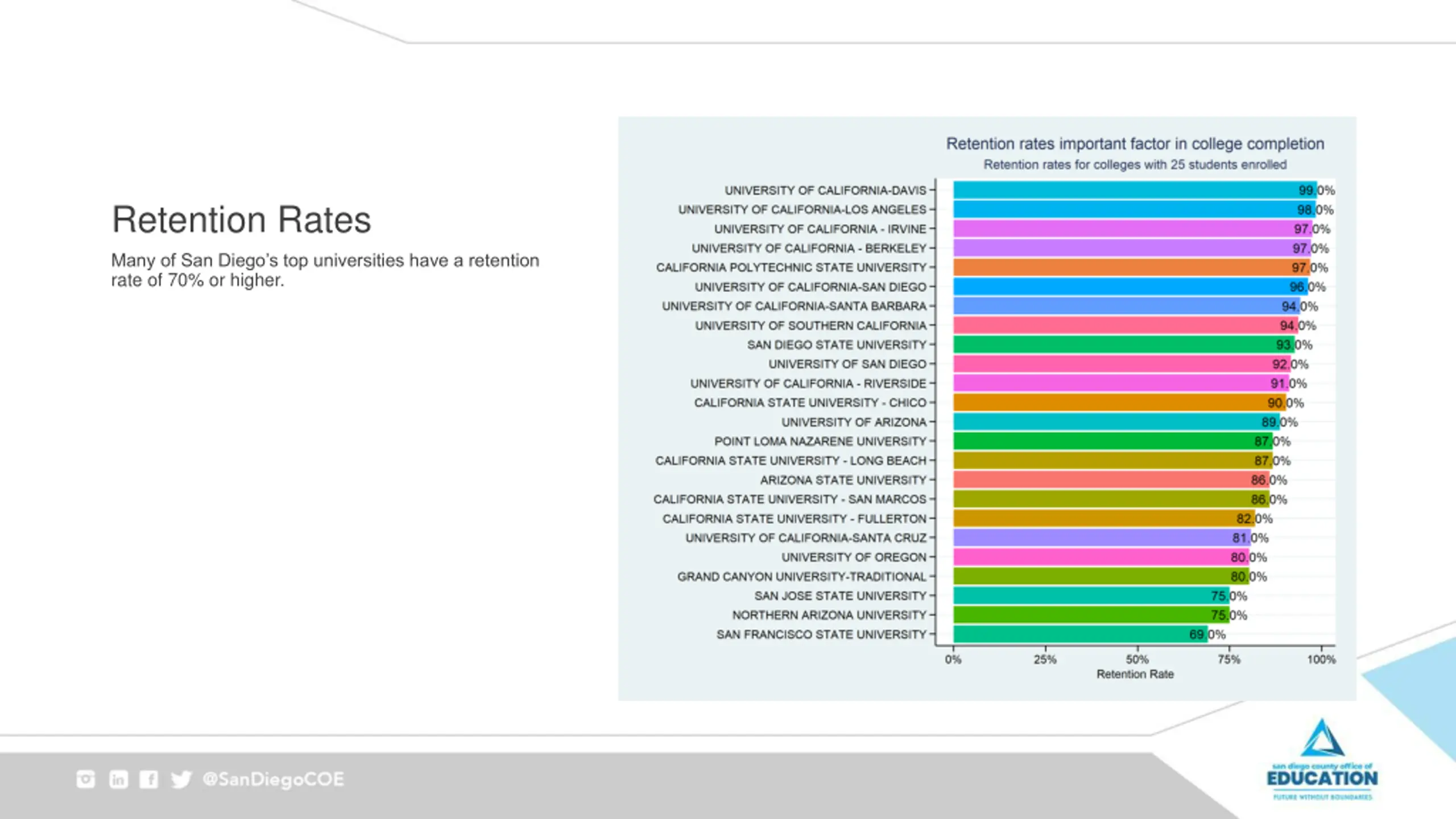Click the San Diego County Education logo

[x=1322, y=760]
